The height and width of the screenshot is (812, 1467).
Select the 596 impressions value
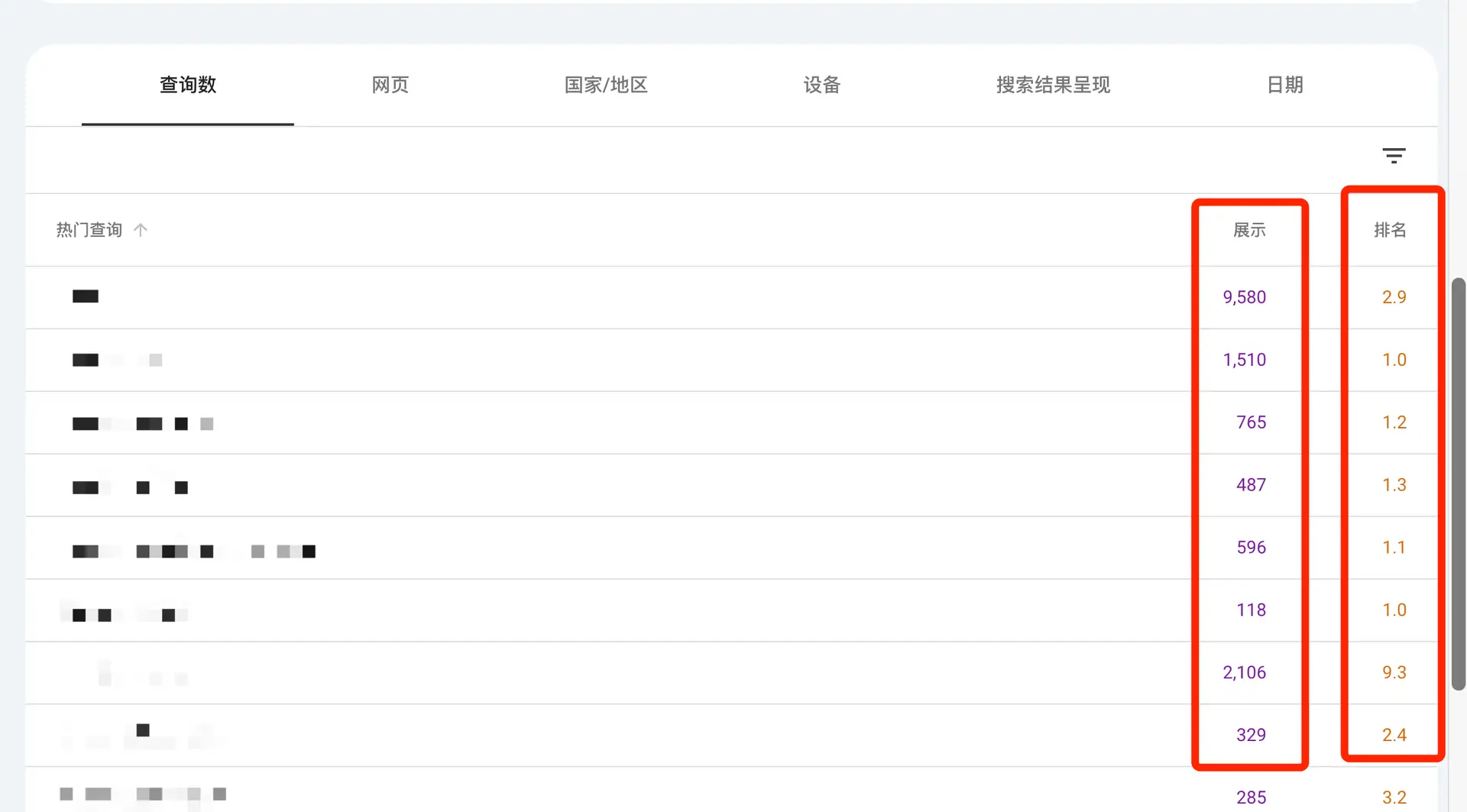[x=1252, y=548]
